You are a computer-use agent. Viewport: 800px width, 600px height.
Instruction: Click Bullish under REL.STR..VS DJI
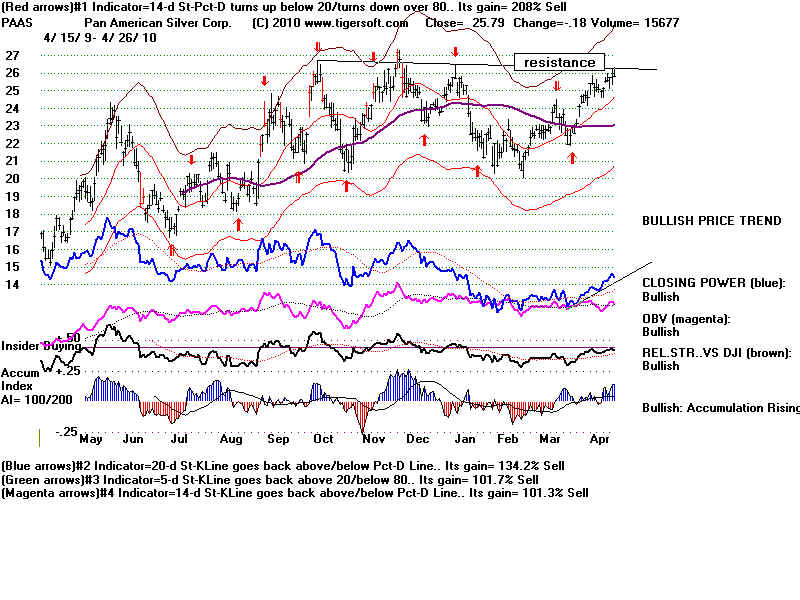(x=661, y=366)
